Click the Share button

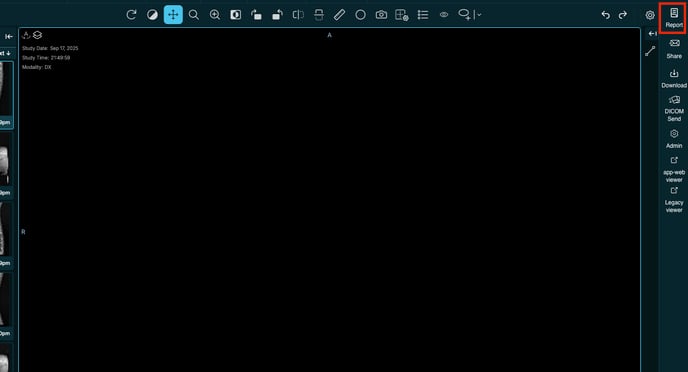[674, 49]
